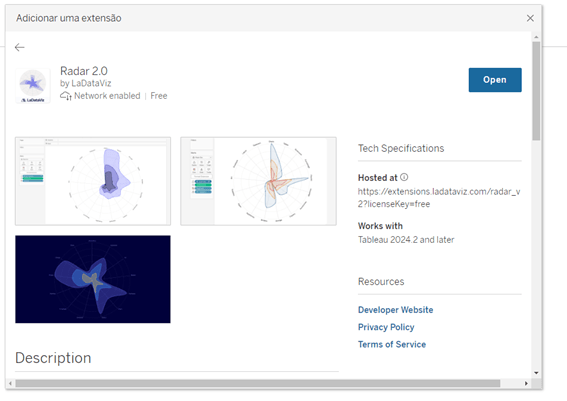Click the Hosted at info icon
Viewport: 567px width, 401px height.
(404, 177)
